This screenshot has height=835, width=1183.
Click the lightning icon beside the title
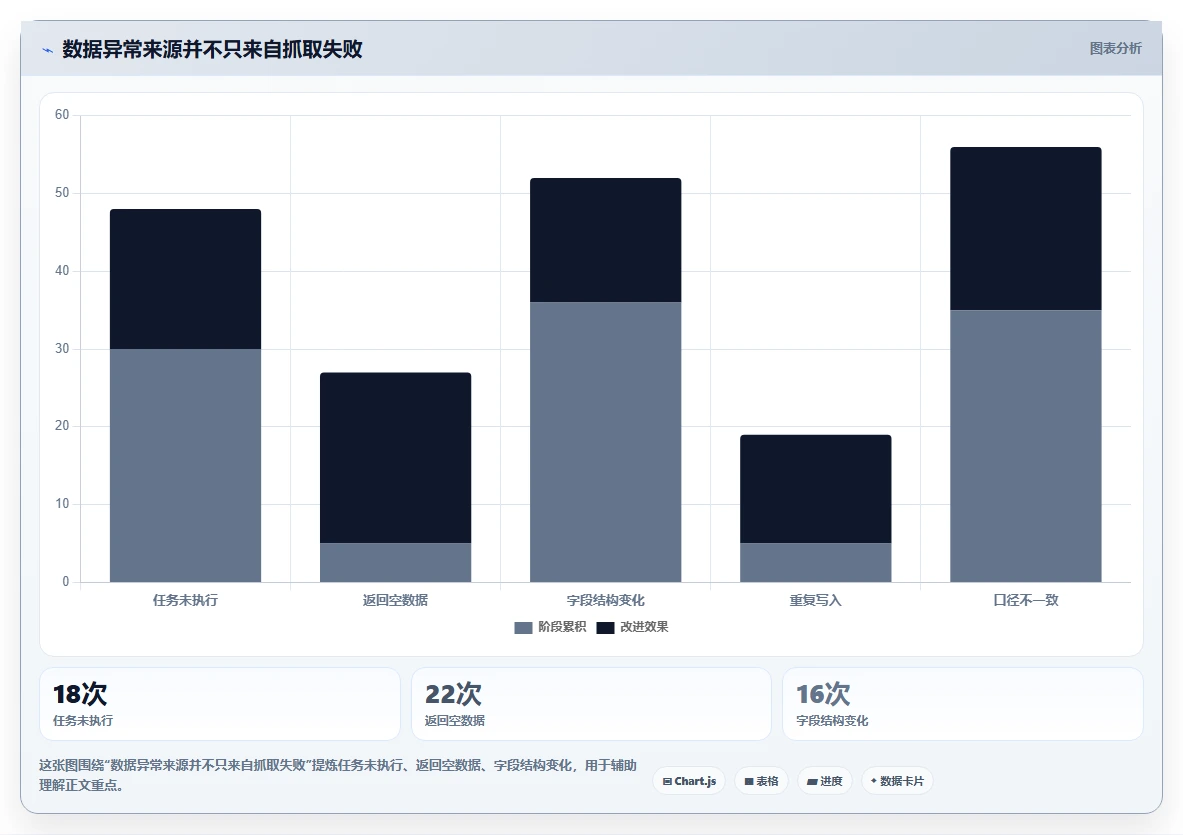tap(48, 51)
